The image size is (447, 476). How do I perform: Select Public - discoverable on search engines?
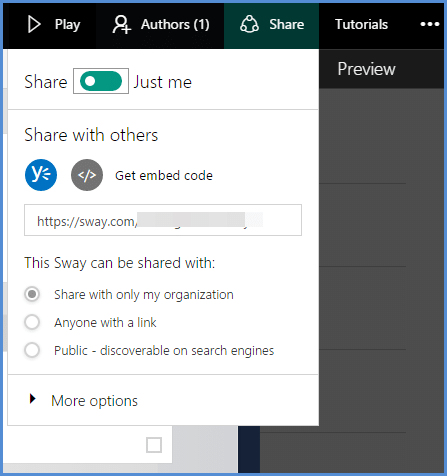(x=32, y=350)
